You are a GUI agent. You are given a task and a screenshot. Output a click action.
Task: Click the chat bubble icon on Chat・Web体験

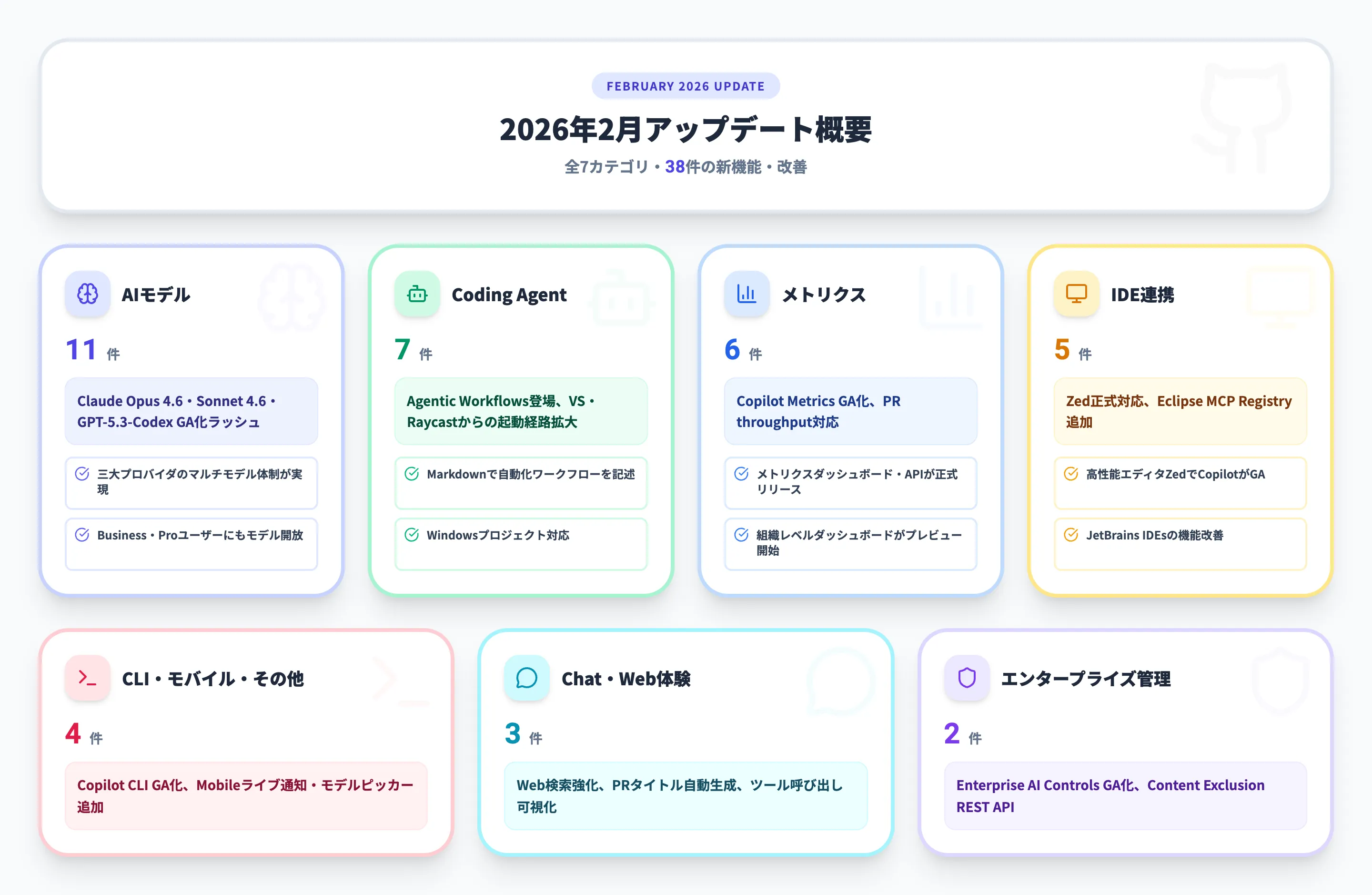(x=526, y=679)
